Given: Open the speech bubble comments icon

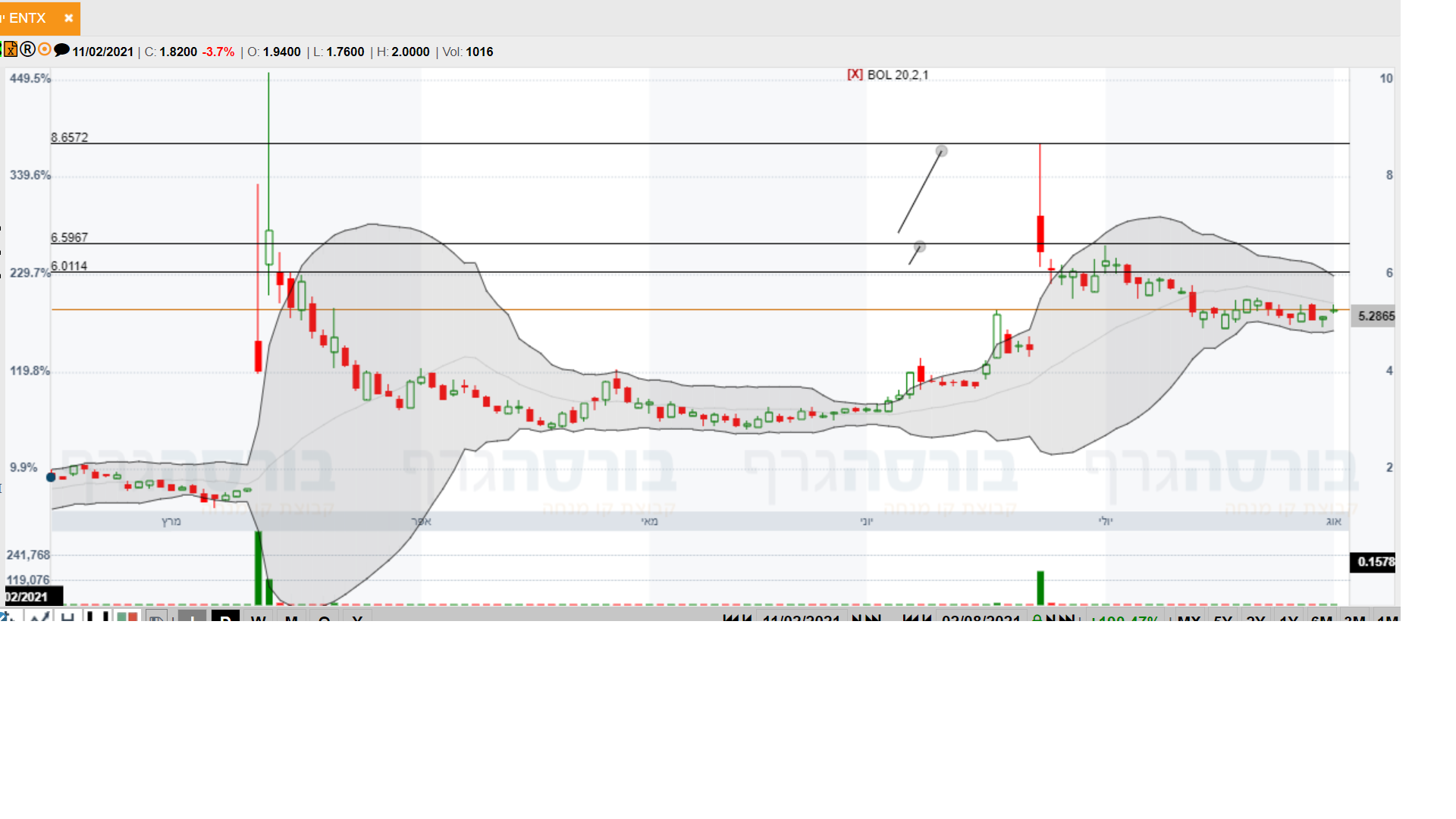Looking at the screenshot, I should pyautogui.click(x=62, y=50).
